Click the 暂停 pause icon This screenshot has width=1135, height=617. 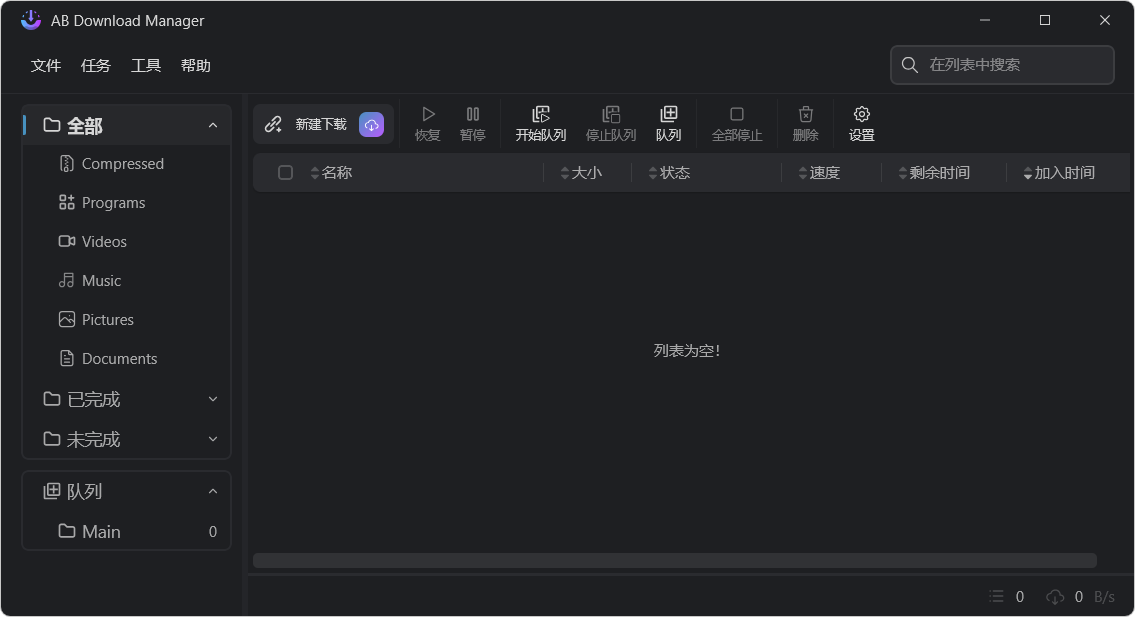tap(473, 114)
